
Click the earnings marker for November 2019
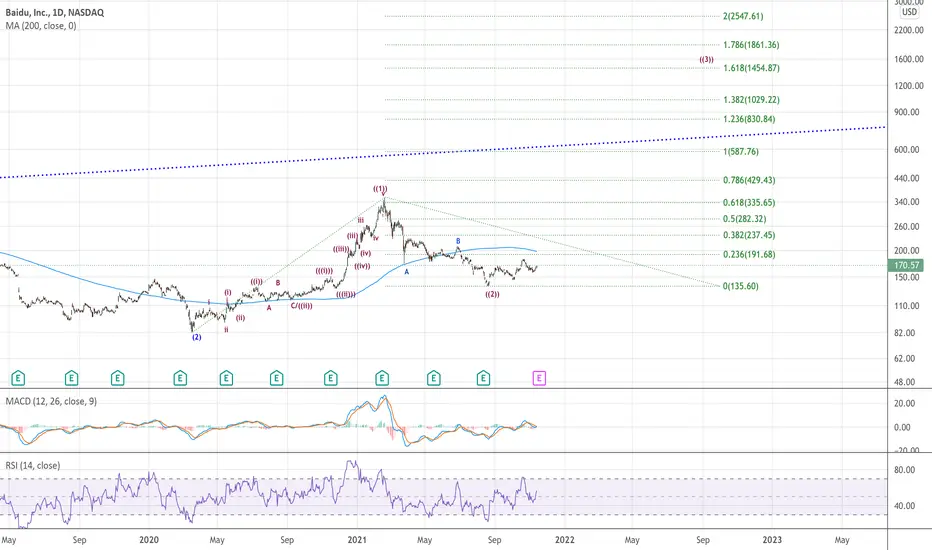tap(118, 378)
